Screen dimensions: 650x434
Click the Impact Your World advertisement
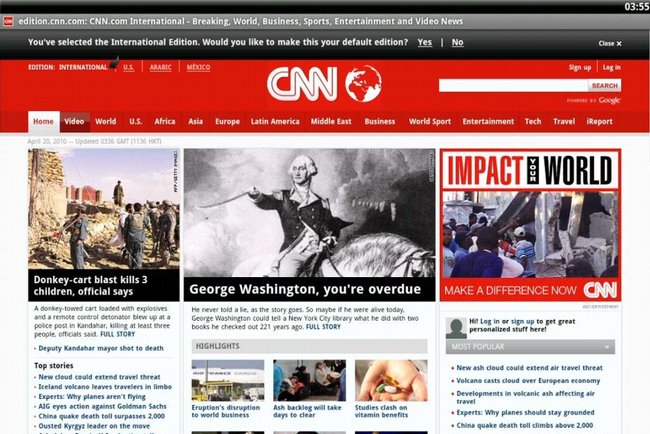click(530, 225)
